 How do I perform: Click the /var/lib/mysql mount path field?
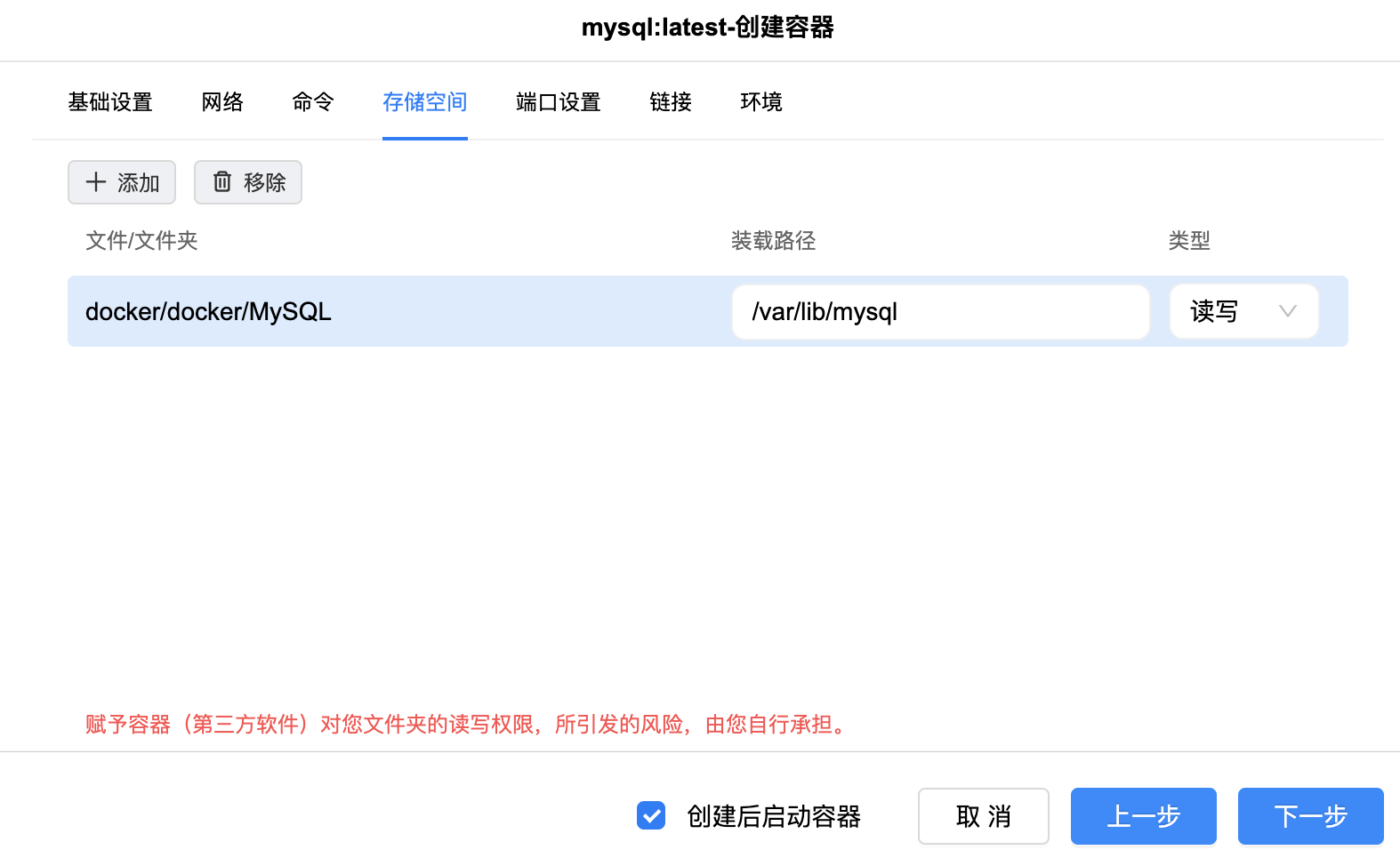(x=940, y=312)
